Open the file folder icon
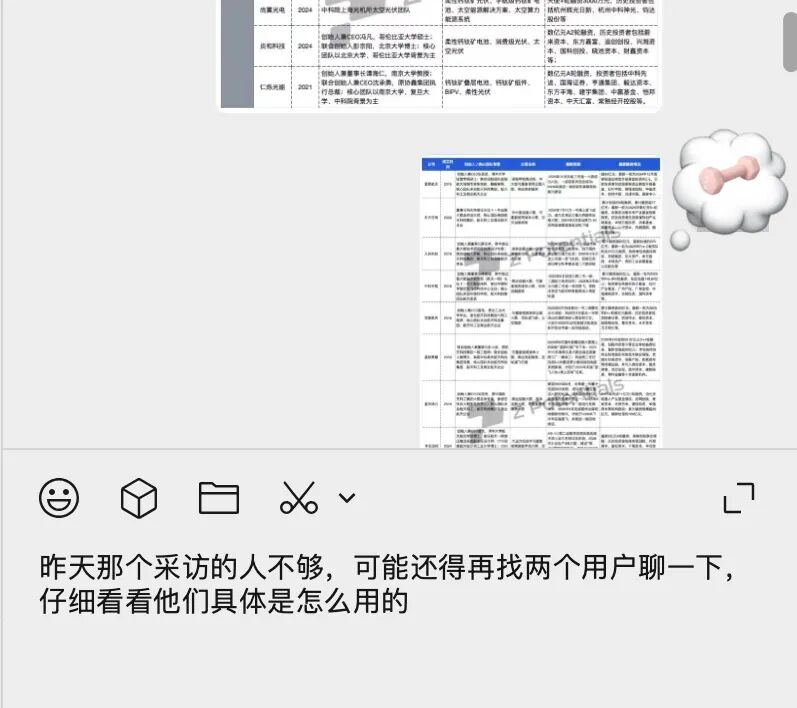This screenshot has height=708, width=797. (x=219, y=498)
